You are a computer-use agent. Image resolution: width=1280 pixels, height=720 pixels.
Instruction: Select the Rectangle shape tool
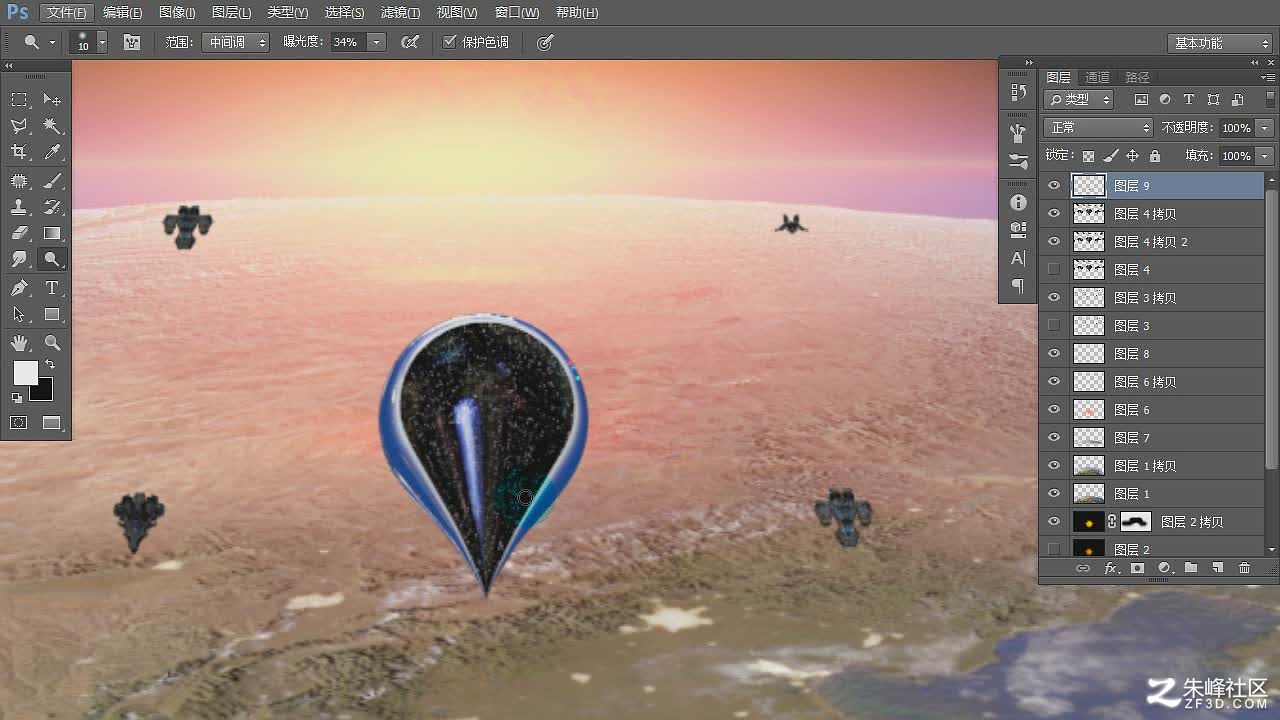[x=52, y=314]
